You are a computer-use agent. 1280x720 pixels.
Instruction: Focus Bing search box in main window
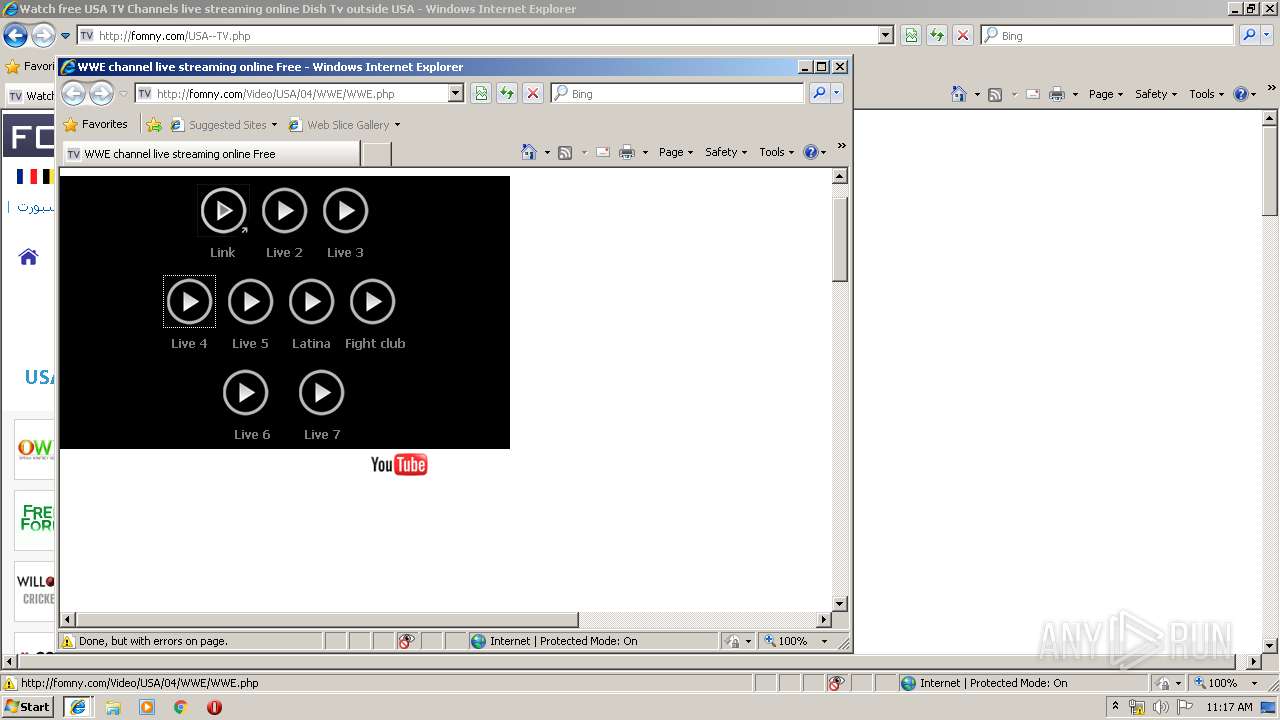click(x=1107, y=35)
